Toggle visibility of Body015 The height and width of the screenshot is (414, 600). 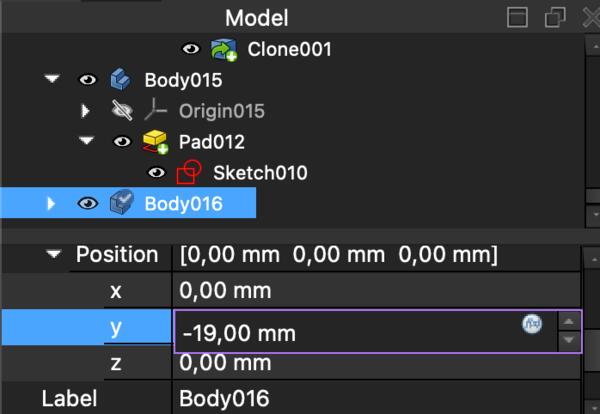point(87,79)
